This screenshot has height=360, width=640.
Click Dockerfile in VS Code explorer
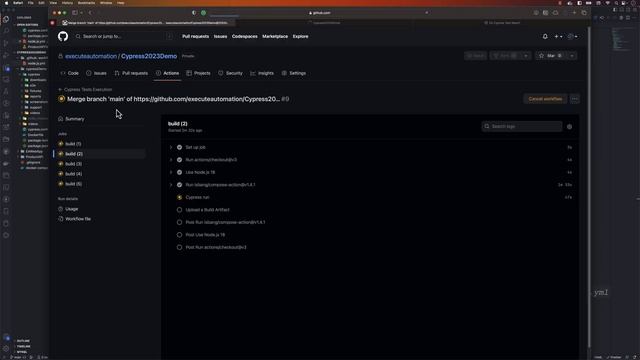[36, 135]
